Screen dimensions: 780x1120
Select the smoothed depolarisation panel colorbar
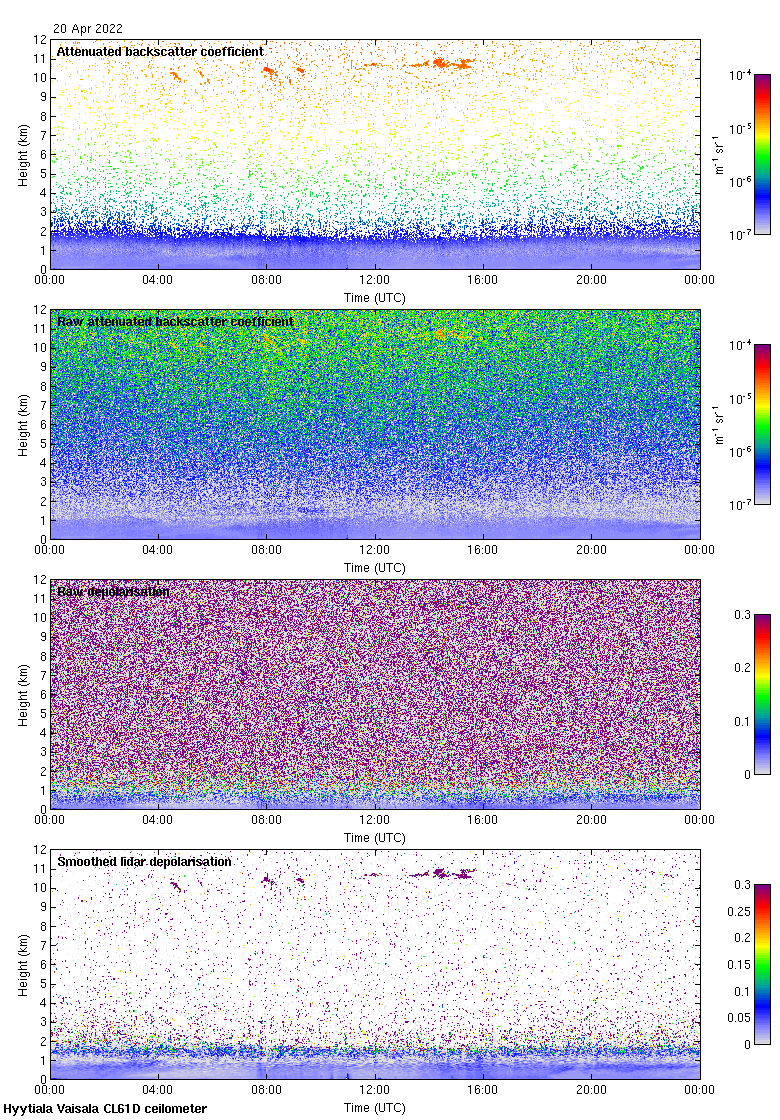pyautogui.click(x=762, y=964)
